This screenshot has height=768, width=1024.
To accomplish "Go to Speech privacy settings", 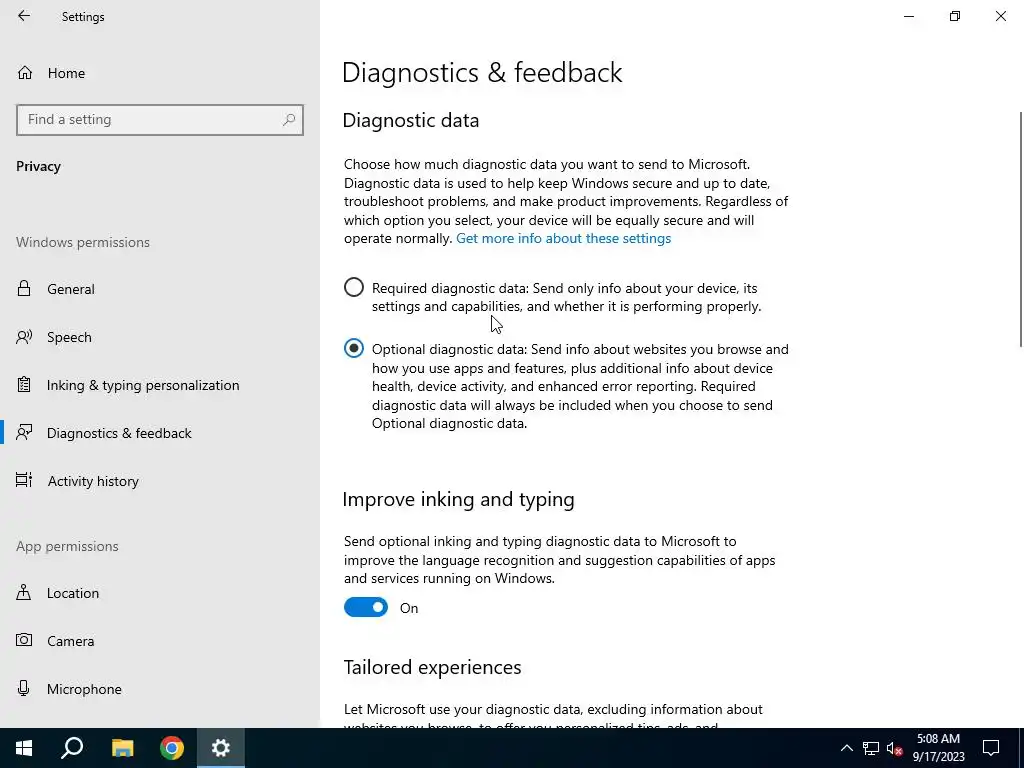I will pos(69,337).
